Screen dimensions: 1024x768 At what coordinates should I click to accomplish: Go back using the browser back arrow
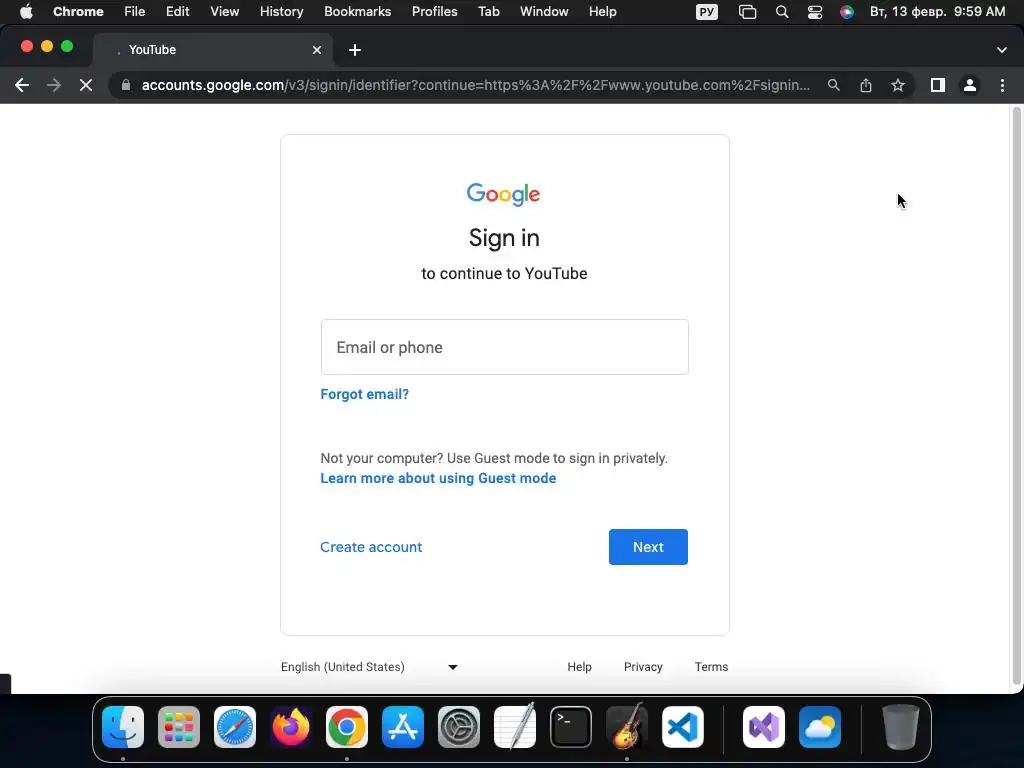[22, 85]
